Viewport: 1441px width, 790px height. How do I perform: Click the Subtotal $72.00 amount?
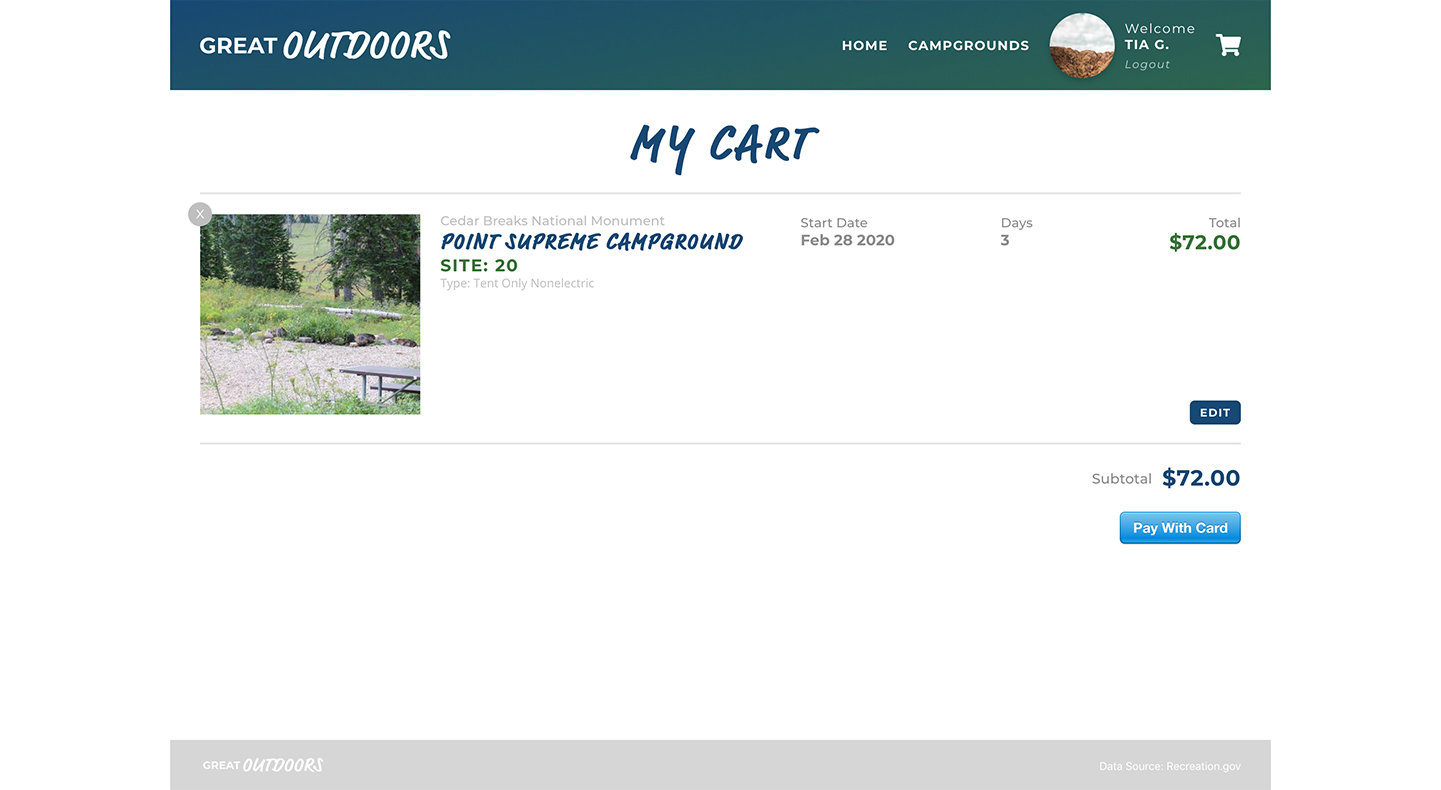[1200, 478]
